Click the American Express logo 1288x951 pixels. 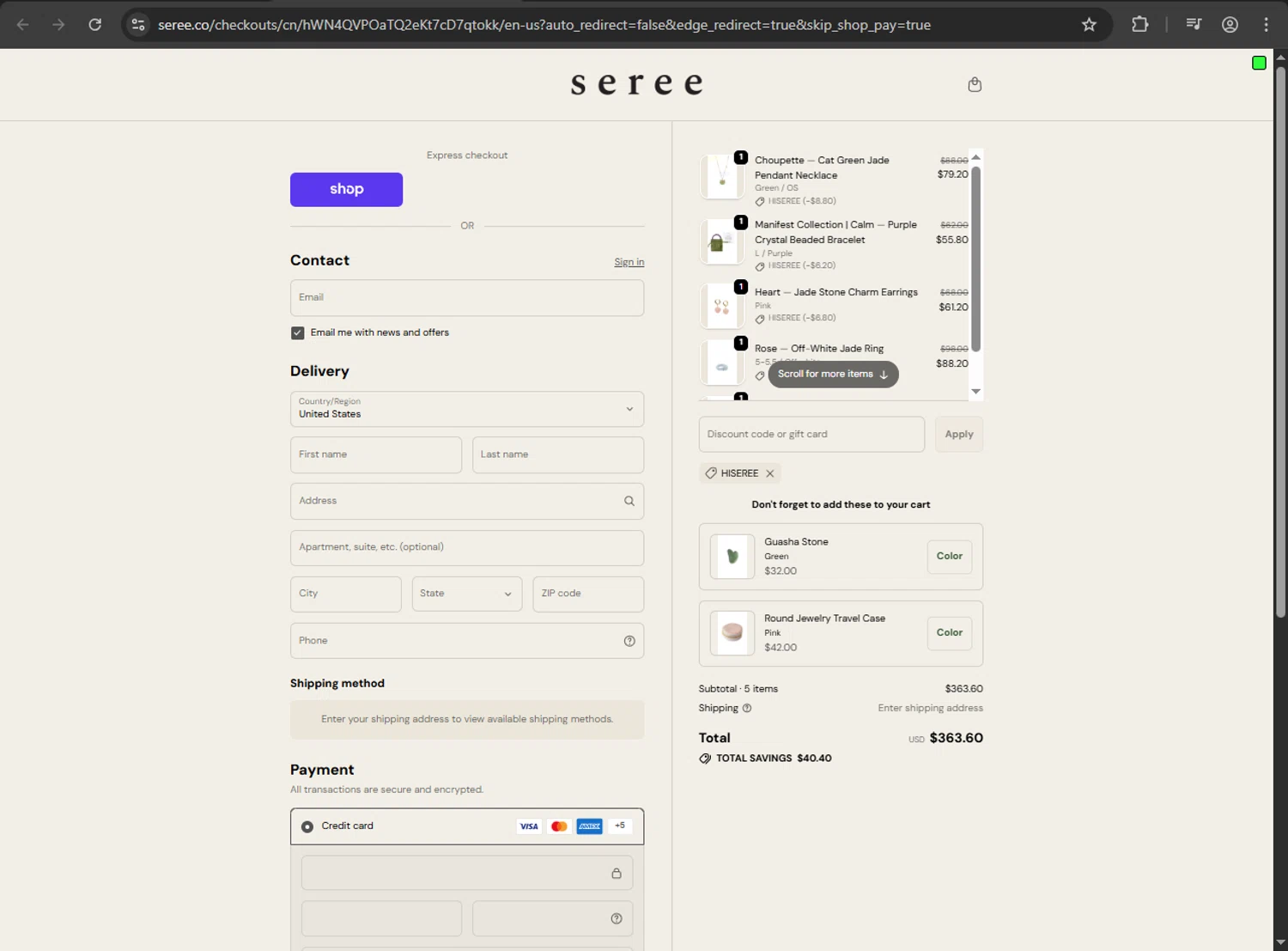(590, 826)
